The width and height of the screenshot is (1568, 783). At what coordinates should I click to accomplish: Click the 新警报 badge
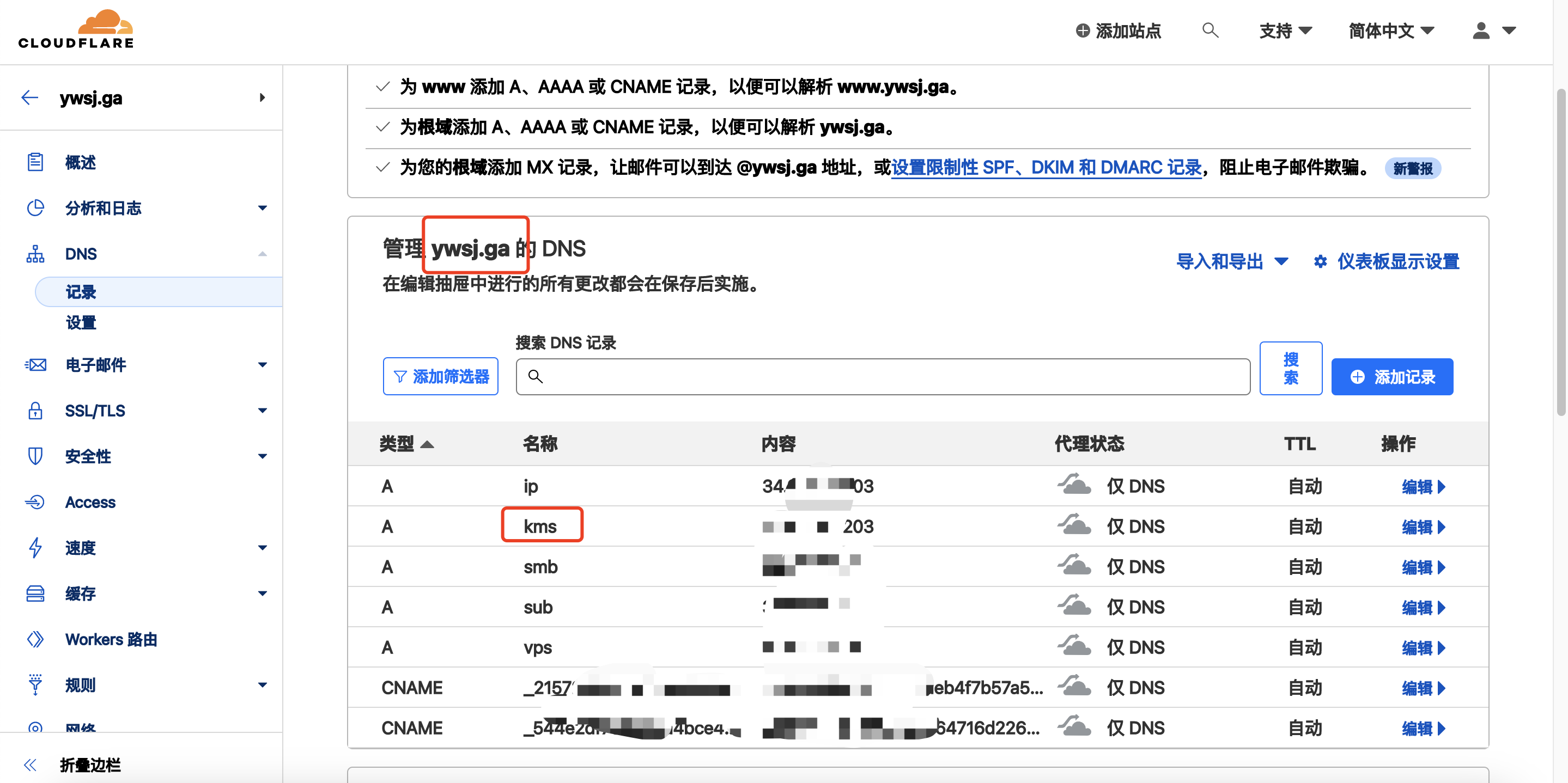click(x=1413, y=168)
